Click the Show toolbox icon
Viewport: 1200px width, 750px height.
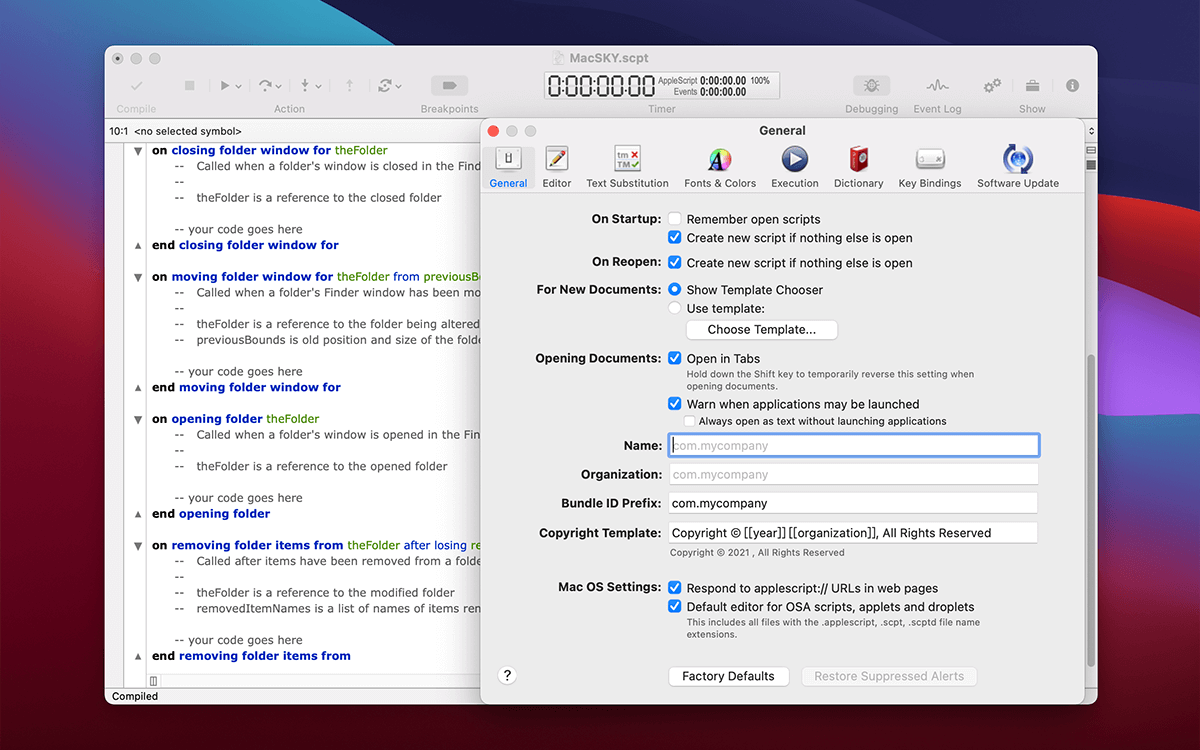1032,86
